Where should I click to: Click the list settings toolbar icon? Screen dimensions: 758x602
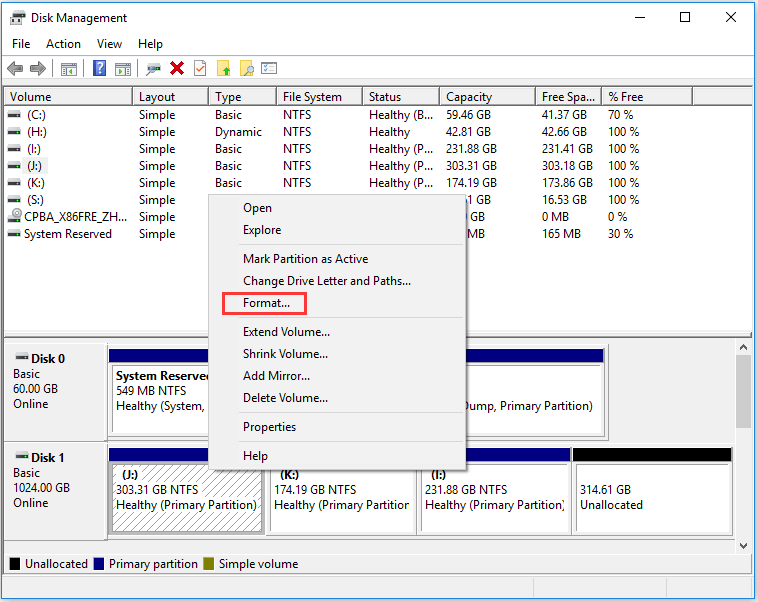click(269, 68)
